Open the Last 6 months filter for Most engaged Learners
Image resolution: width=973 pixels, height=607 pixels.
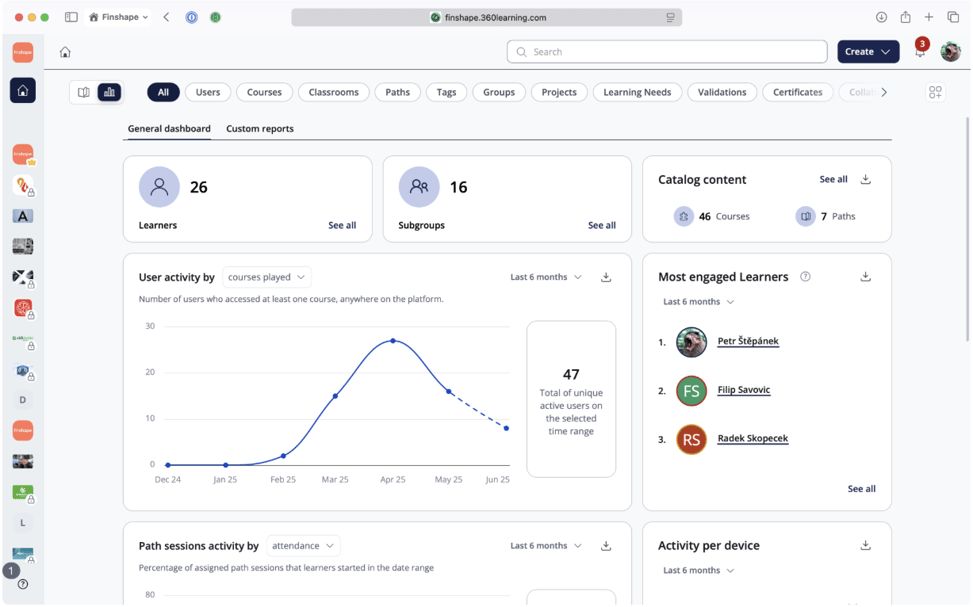699,302
